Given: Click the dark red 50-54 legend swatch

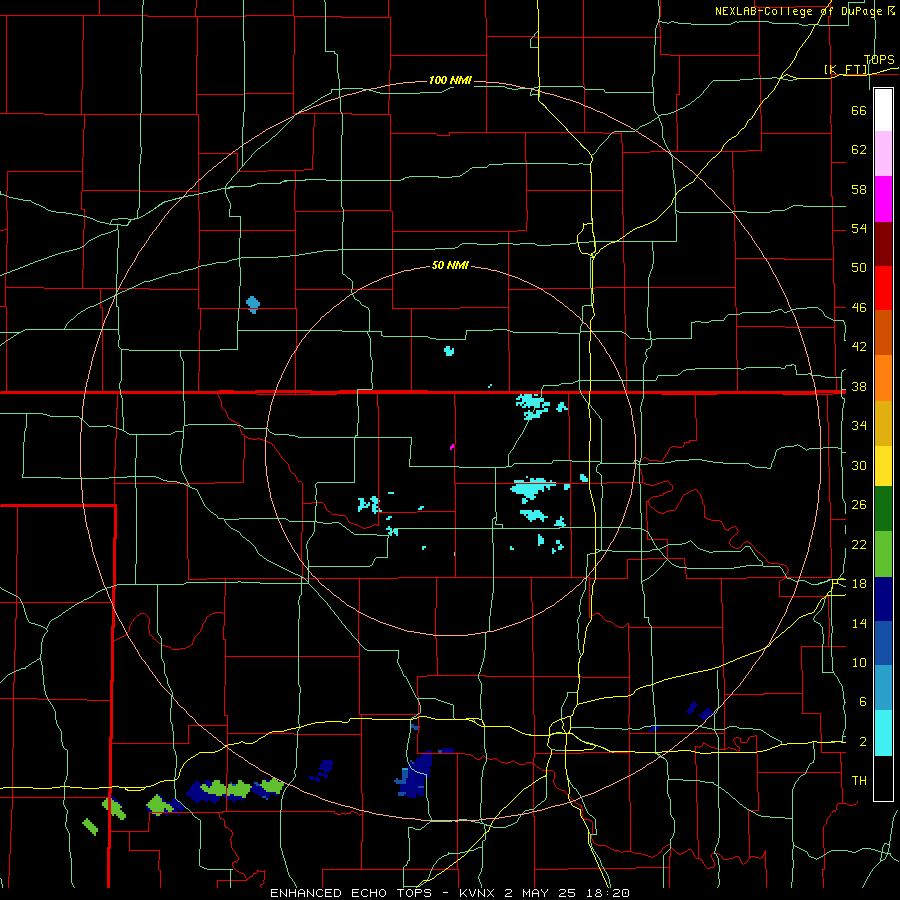Looking at the screenshot, I should click(x=883, y=244).
